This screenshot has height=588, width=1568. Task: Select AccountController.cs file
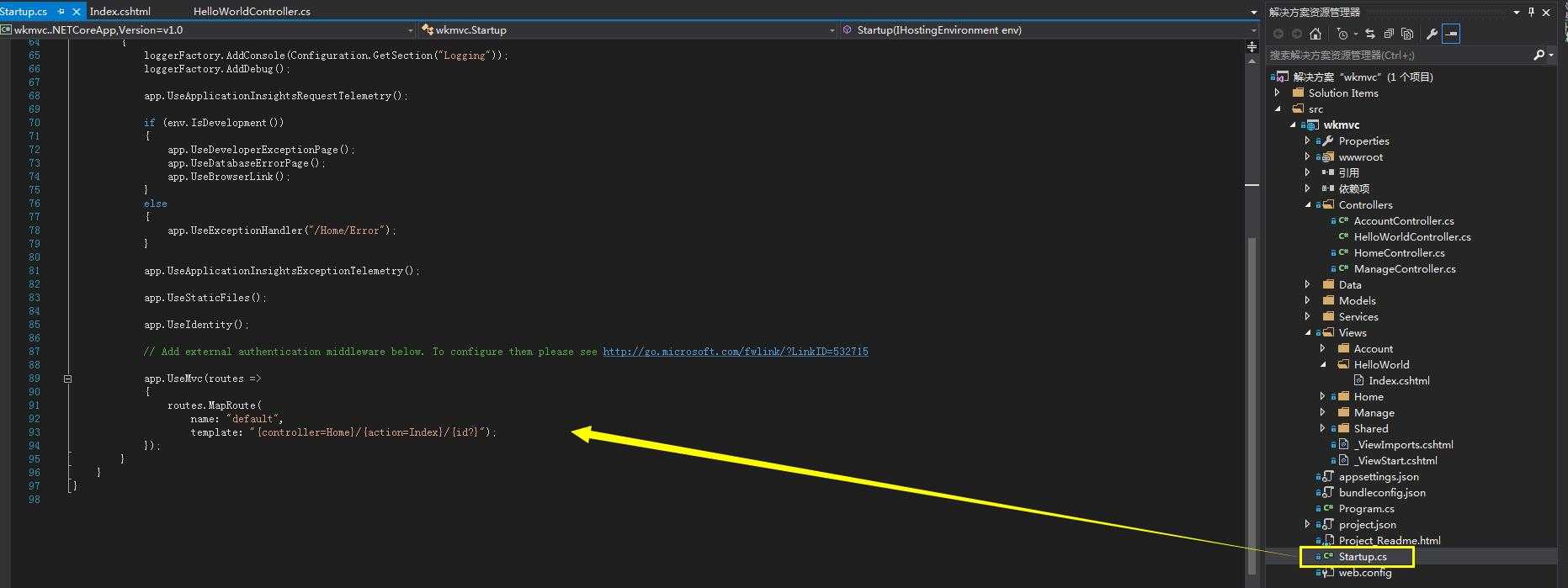pyautogui.click(x=1403, y=220)
